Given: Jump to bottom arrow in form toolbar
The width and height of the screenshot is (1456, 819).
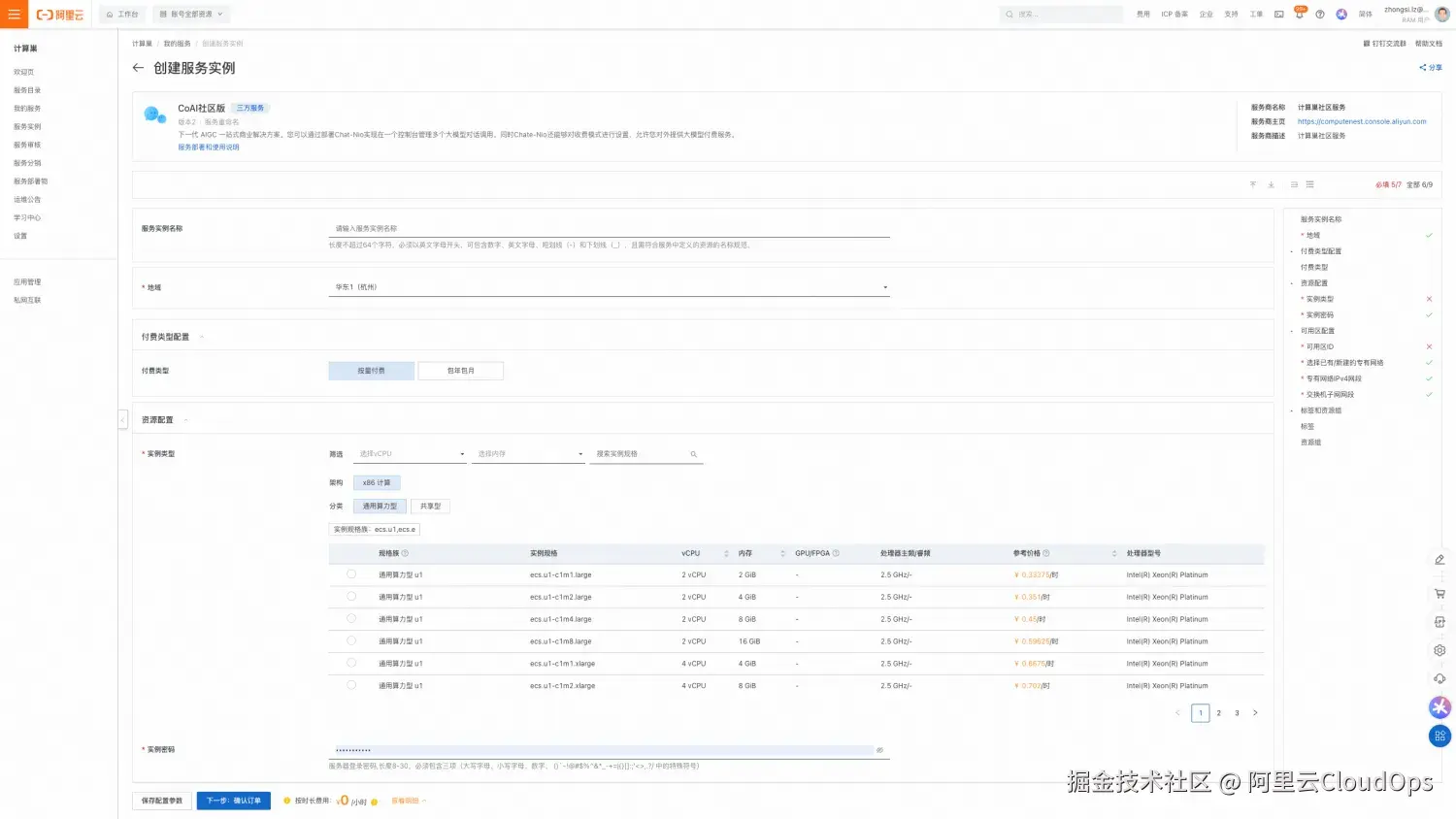Looking at the screenshot, I should pyautogui.click(x=1271, y=184).
